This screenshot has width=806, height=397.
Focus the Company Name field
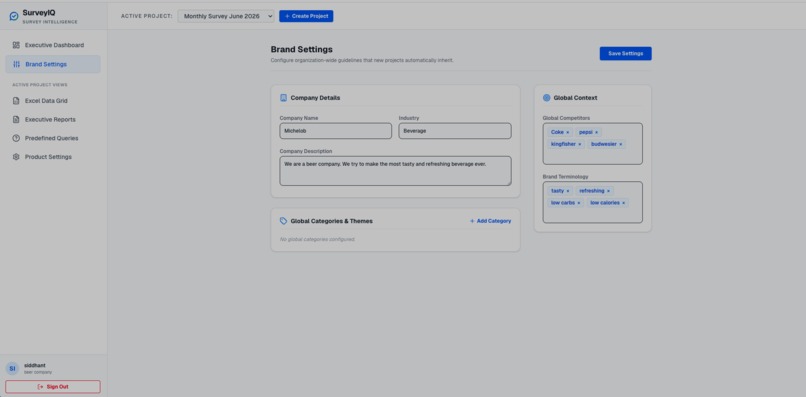click(336, 131)
